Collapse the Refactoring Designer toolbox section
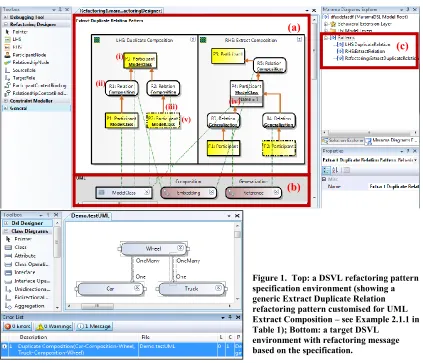 point(6,24)
